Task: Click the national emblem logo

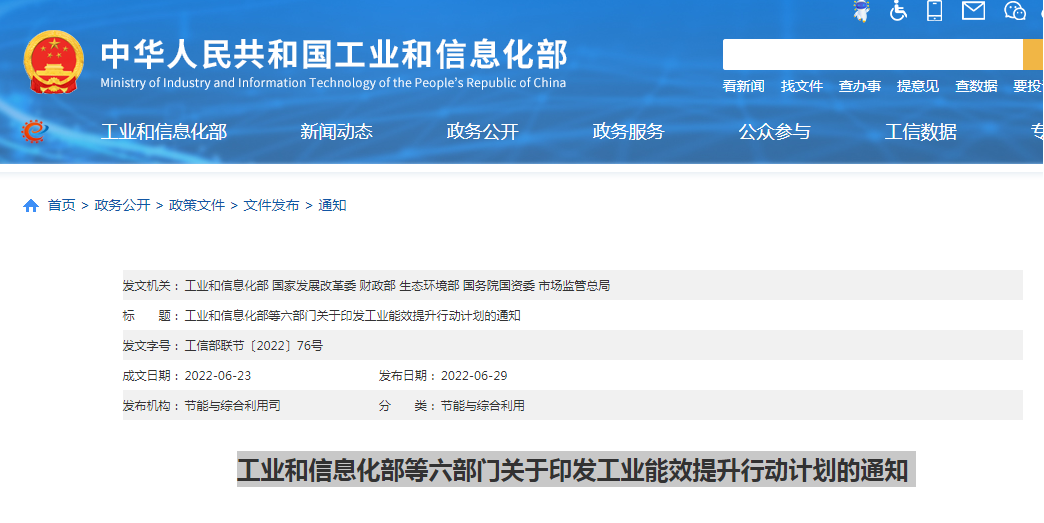Action: point(54,62)
